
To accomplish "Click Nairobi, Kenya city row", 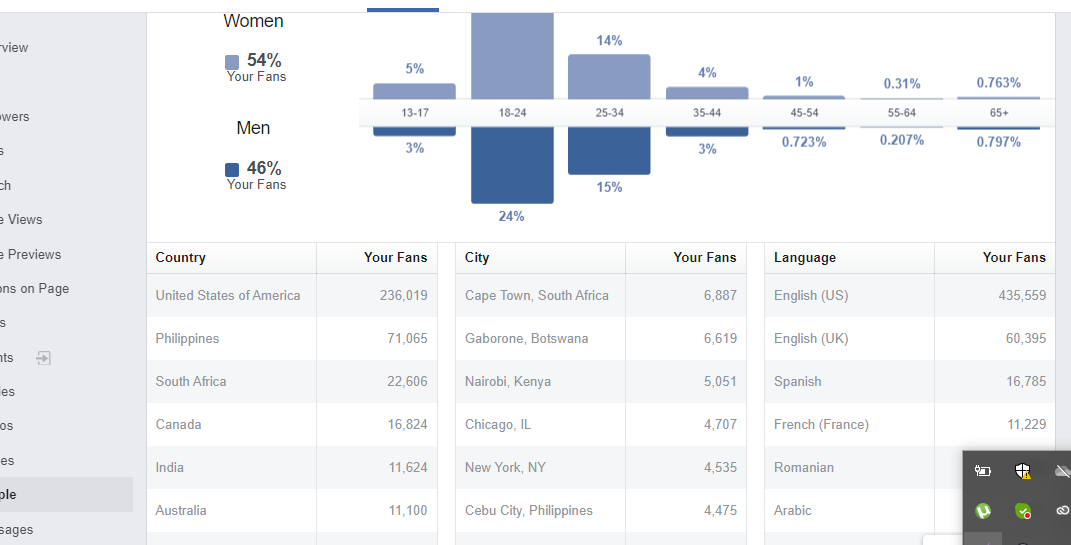I will pyautogui.click(x=601, y=382).
